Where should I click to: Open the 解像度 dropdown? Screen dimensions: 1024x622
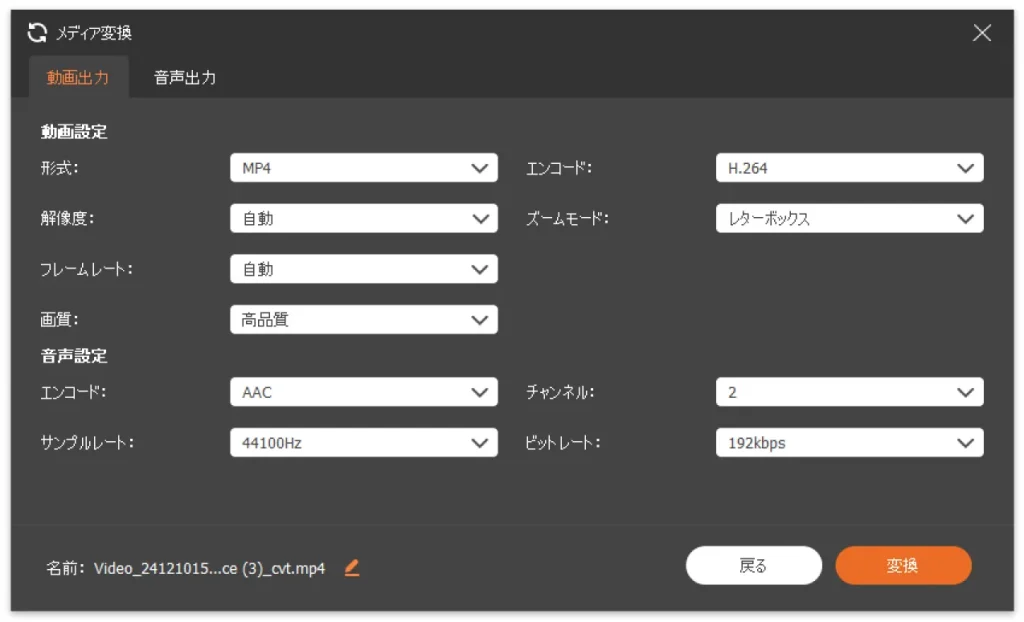click(x=363, y=218)
